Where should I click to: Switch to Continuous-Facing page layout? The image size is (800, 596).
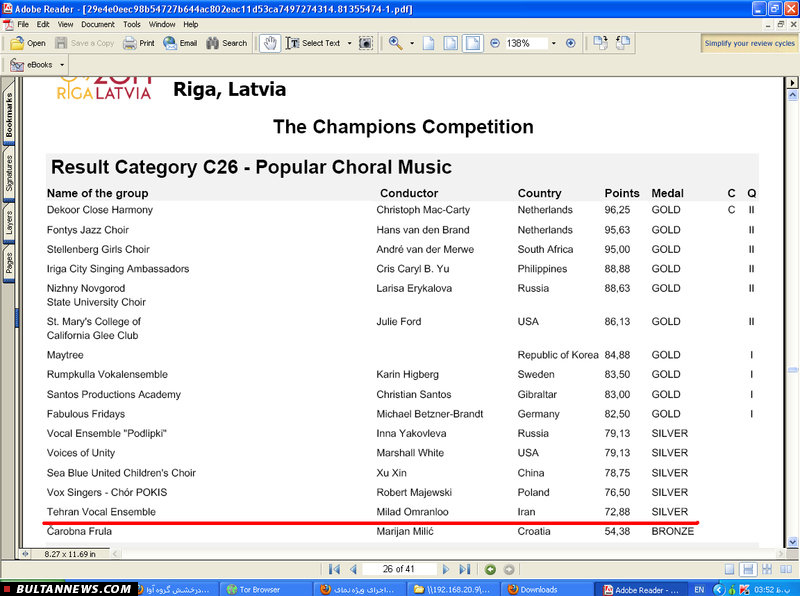(x=767, y=569)
